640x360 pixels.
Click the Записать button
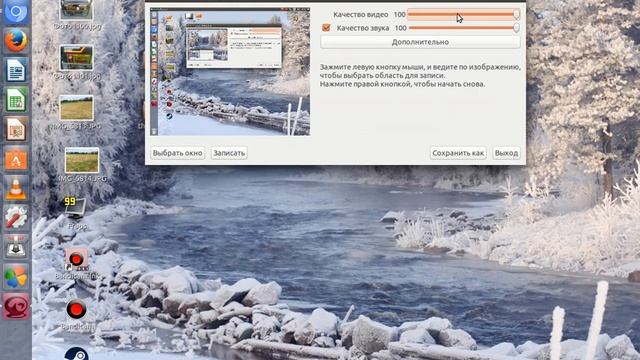(229, 153)
